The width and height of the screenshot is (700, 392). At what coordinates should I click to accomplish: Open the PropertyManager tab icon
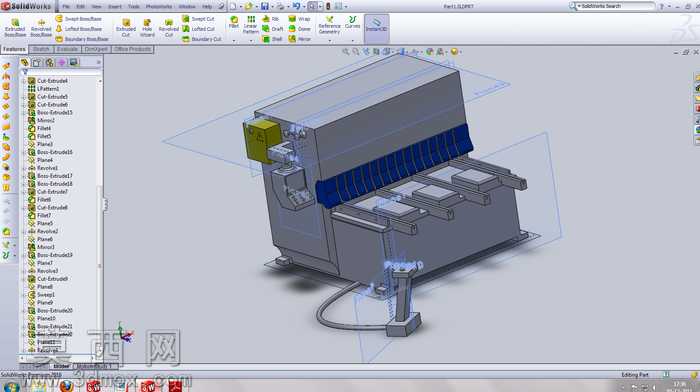(x=37, y=63)
